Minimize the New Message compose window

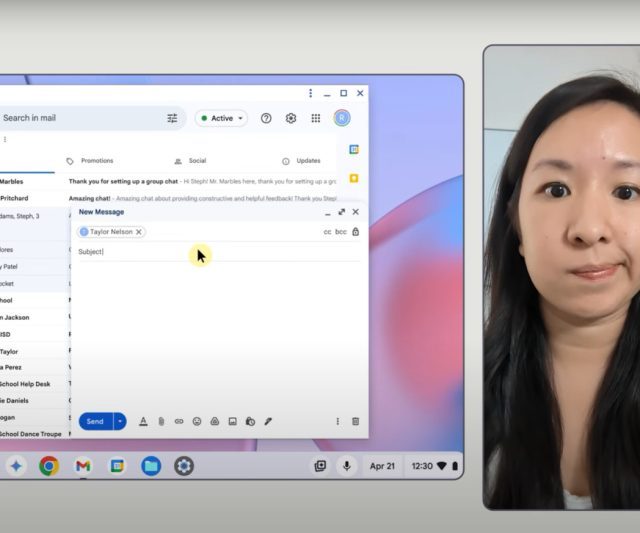pyautogui.click(x=328, y=213)
